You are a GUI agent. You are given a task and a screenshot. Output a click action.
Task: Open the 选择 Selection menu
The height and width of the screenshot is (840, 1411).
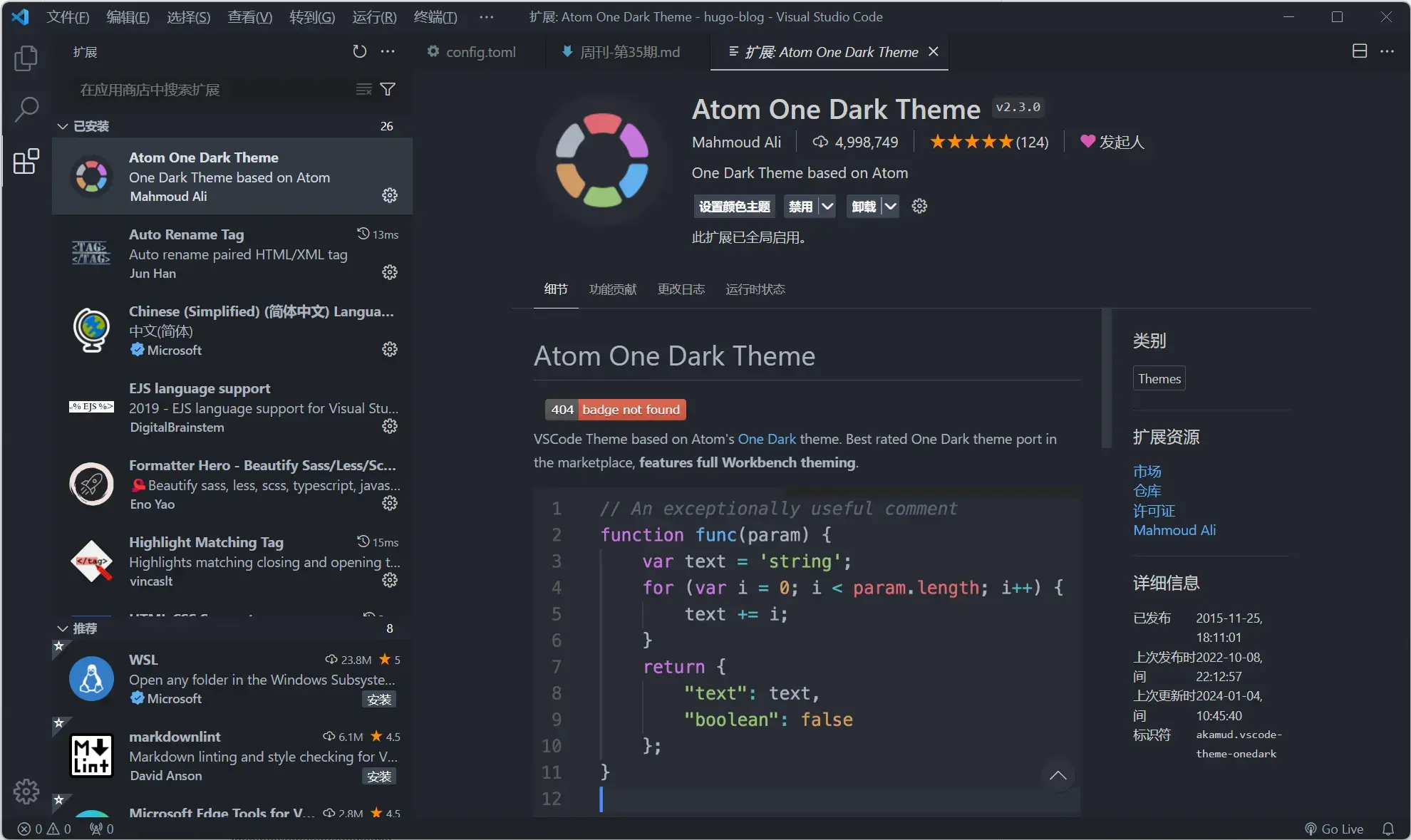(189, 16)
